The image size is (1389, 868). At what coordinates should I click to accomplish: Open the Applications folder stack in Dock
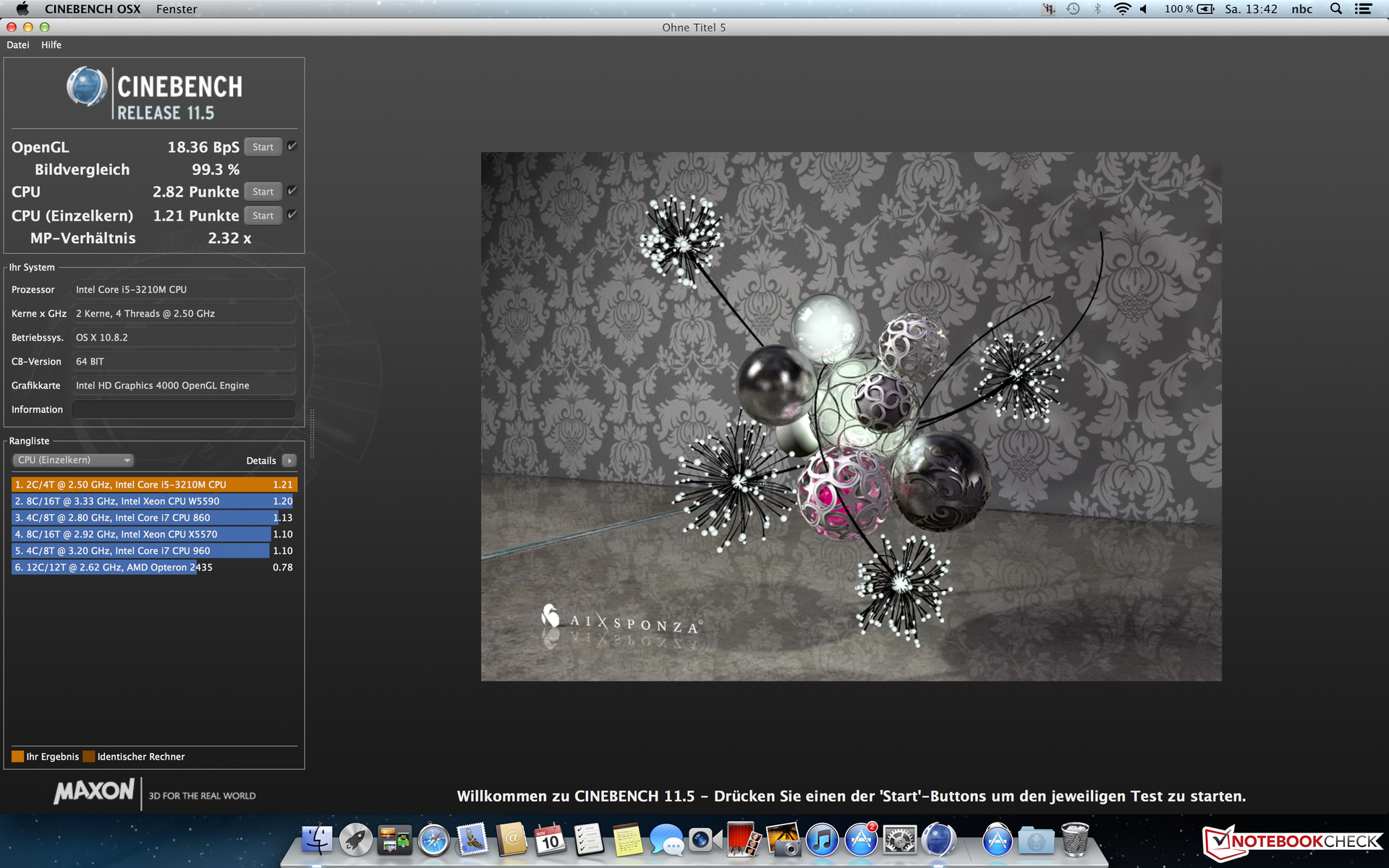(x=997, y=841)
